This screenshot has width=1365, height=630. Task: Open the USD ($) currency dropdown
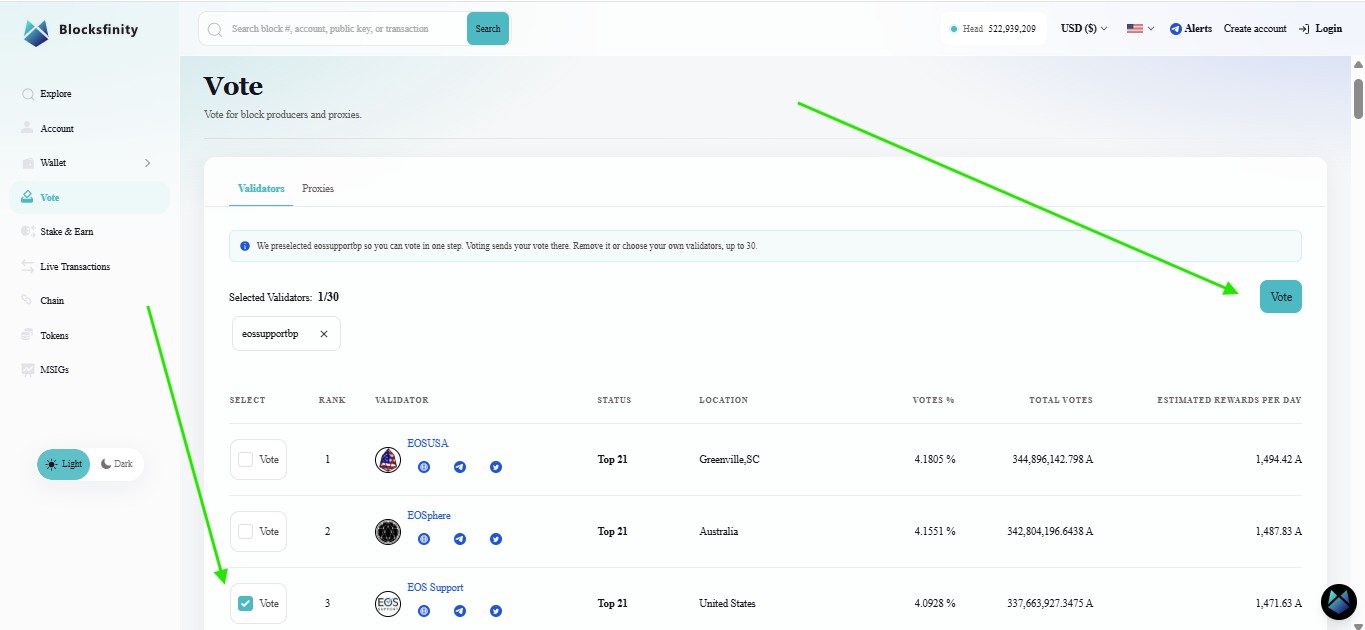1084,29
